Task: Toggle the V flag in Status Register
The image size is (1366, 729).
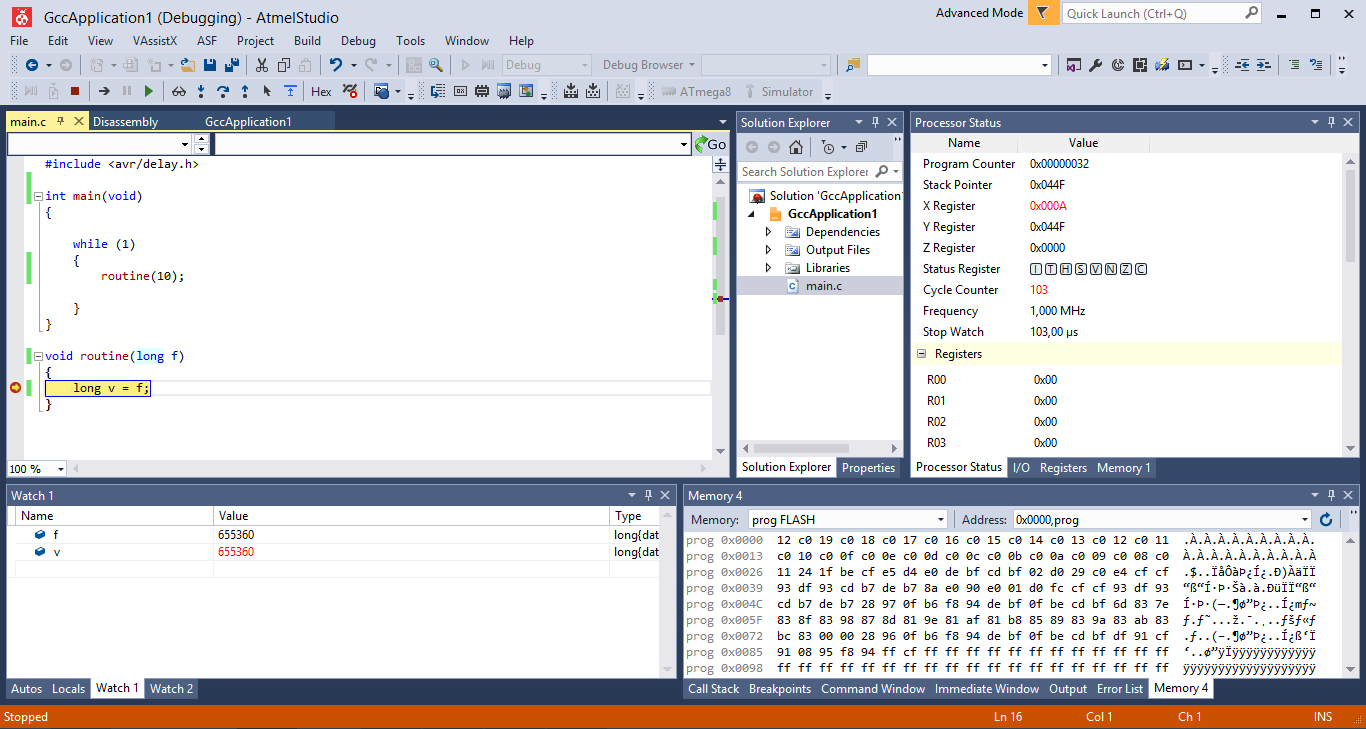Action: click(1096, 269)
